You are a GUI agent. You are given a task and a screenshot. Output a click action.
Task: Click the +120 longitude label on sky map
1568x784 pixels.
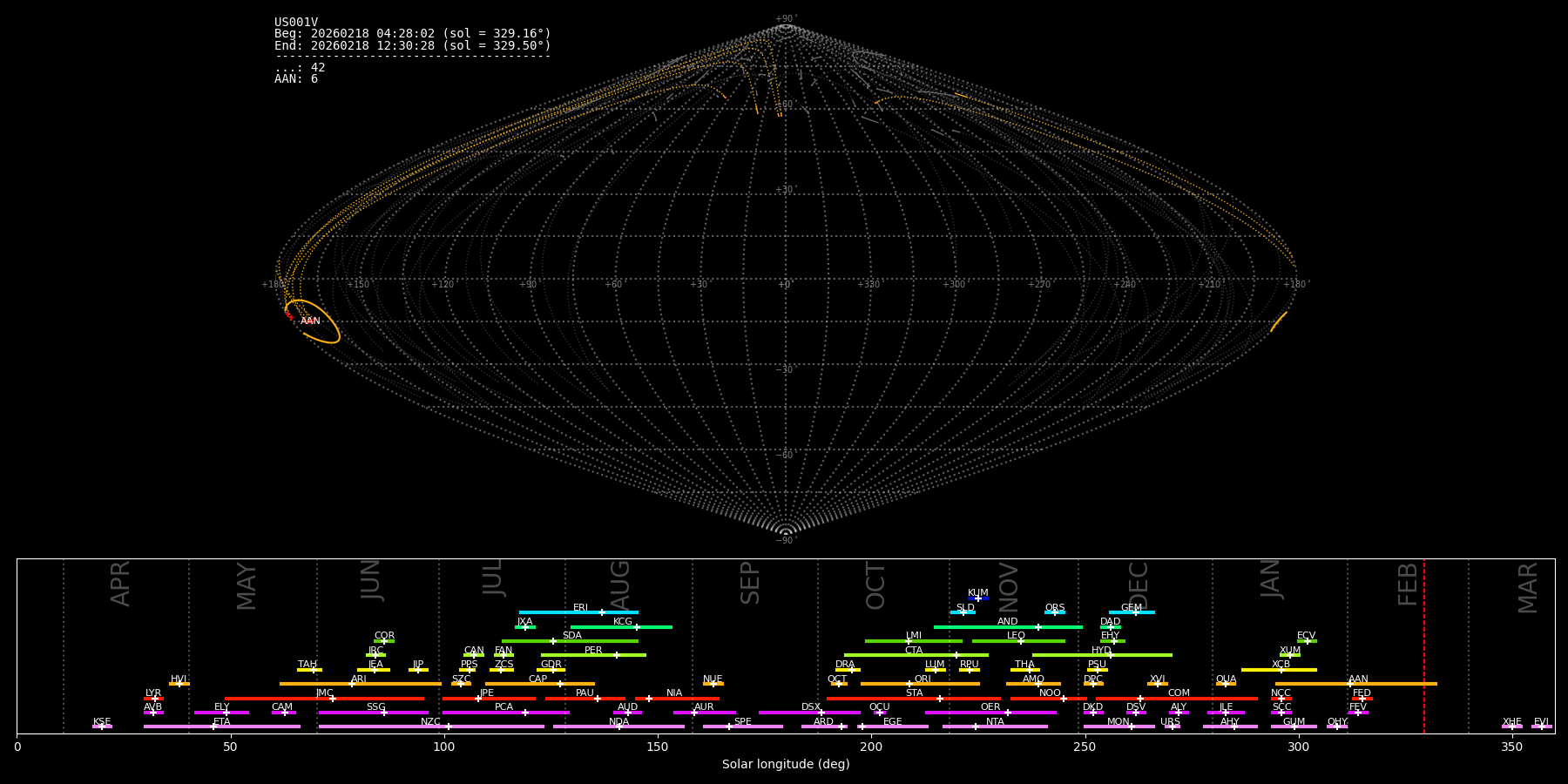click(443, 285)
